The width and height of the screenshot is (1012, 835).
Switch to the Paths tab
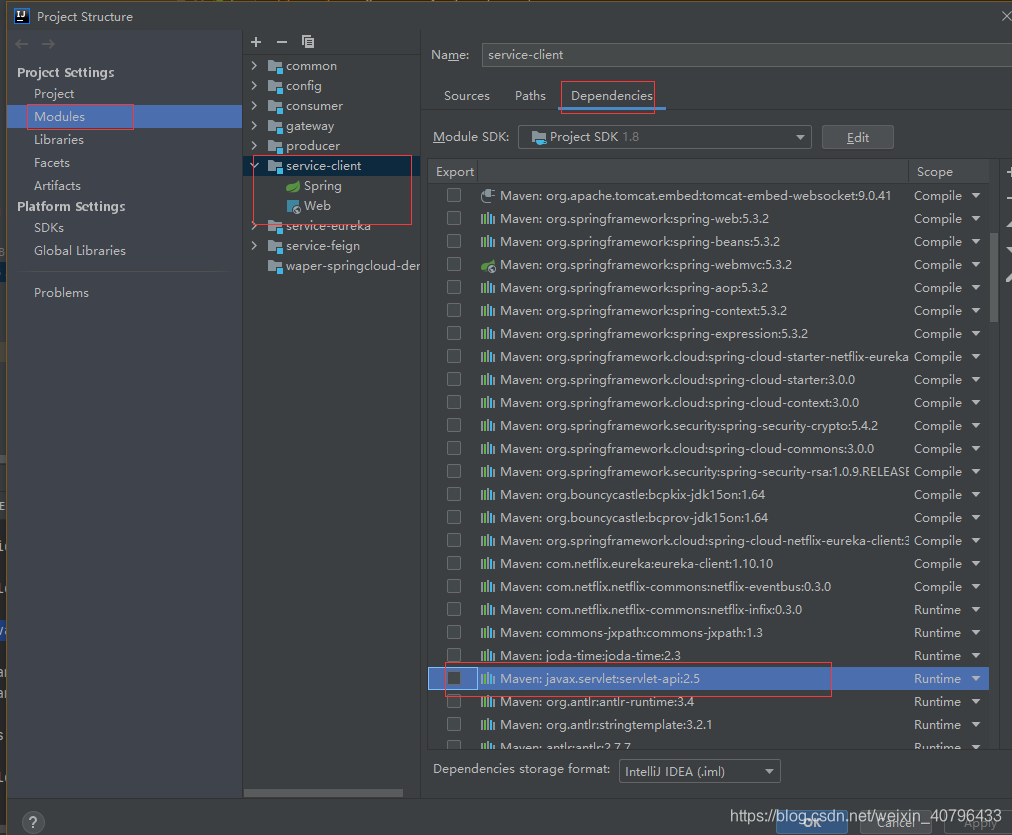(x=530, y=96)
